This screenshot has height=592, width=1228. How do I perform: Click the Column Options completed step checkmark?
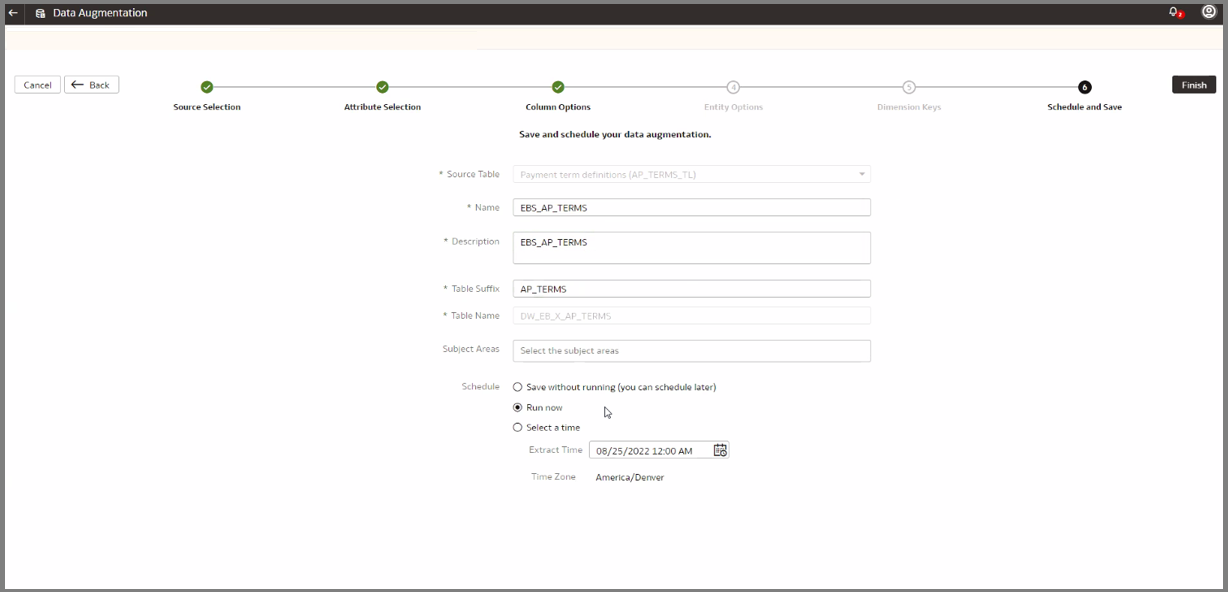pos(558,87)
